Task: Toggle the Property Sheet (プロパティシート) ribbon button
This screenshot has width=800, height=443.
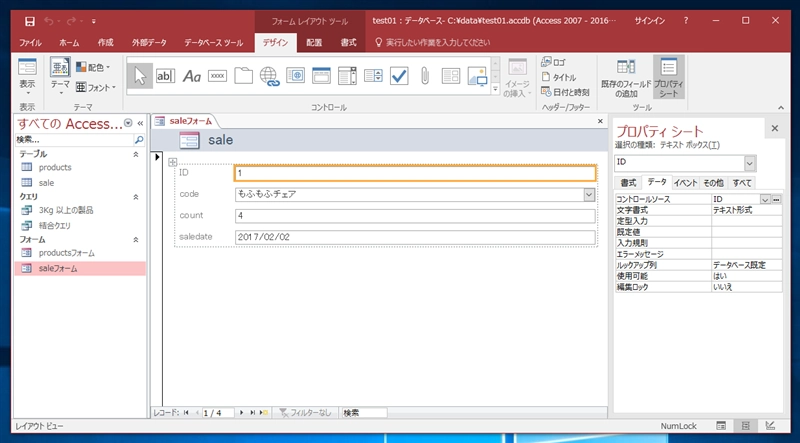Action: point(668,77)
